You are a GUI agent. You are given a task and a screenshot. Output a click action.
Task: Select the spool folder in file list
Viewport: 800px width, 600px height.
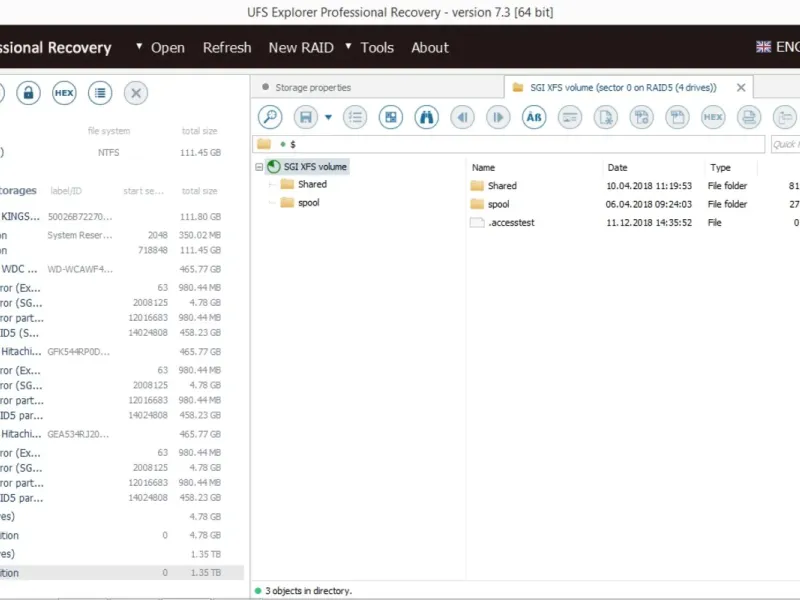(498, 204)
